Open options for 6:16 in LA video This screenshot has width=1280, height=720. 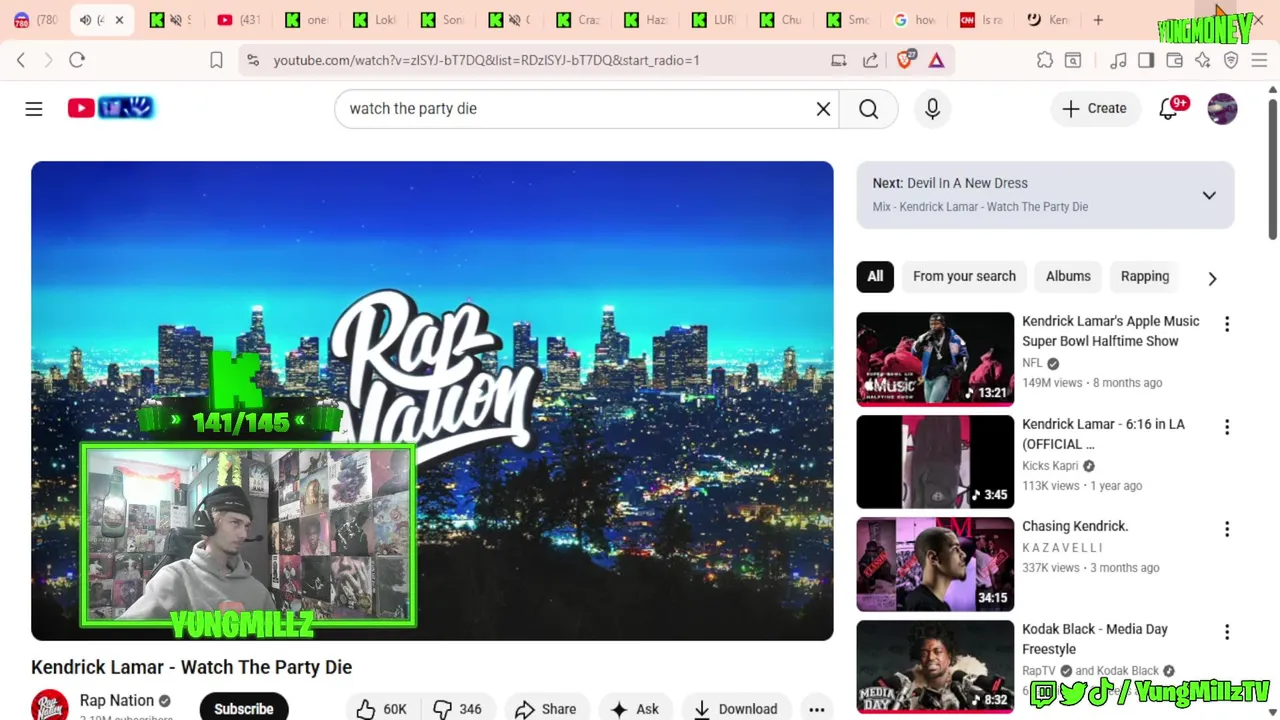click(x=1227, y=427)
